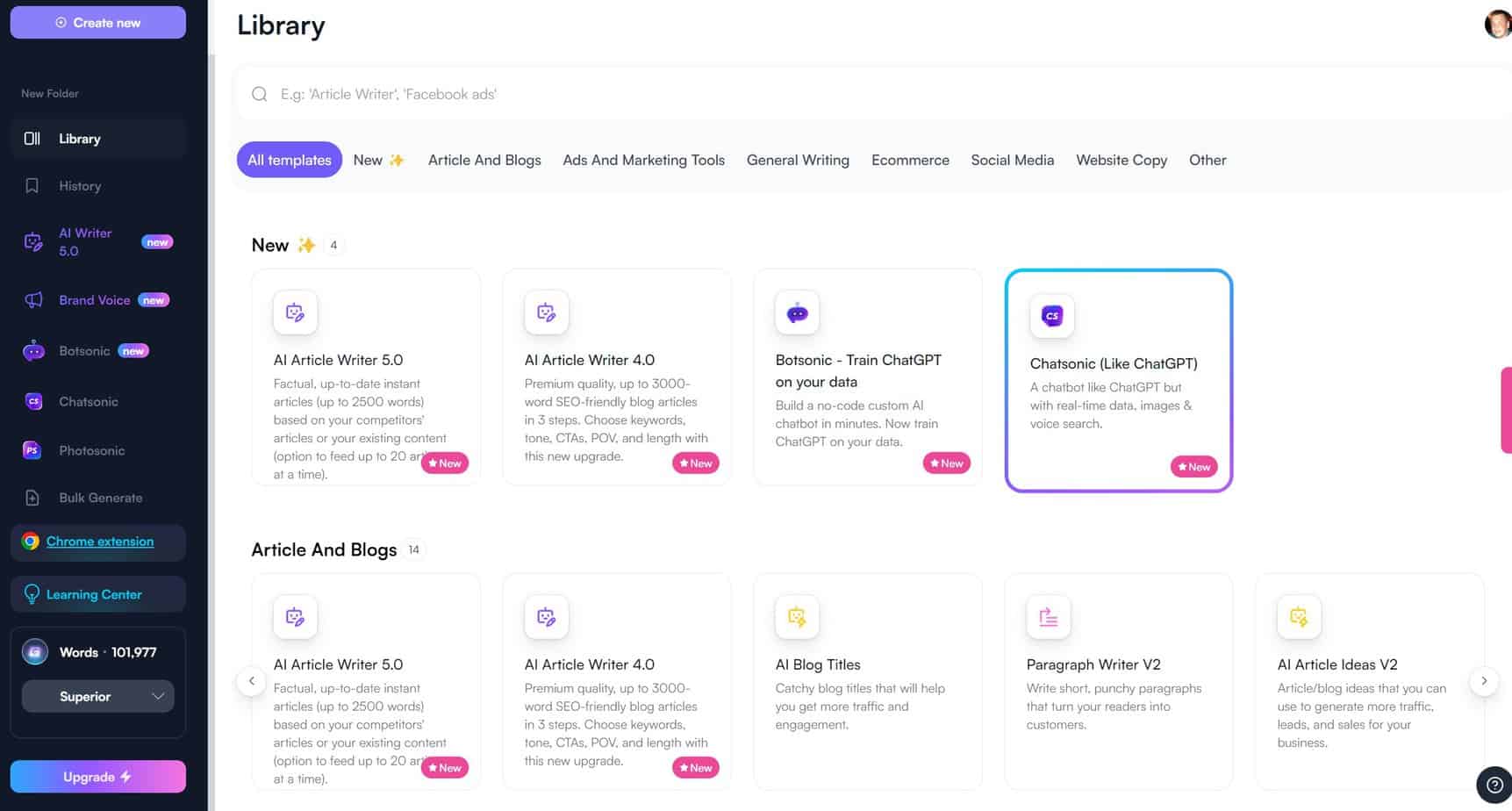Click the Chatsonic card CS icon
The image size is (1512, 811).
(x=1051, y=316)
